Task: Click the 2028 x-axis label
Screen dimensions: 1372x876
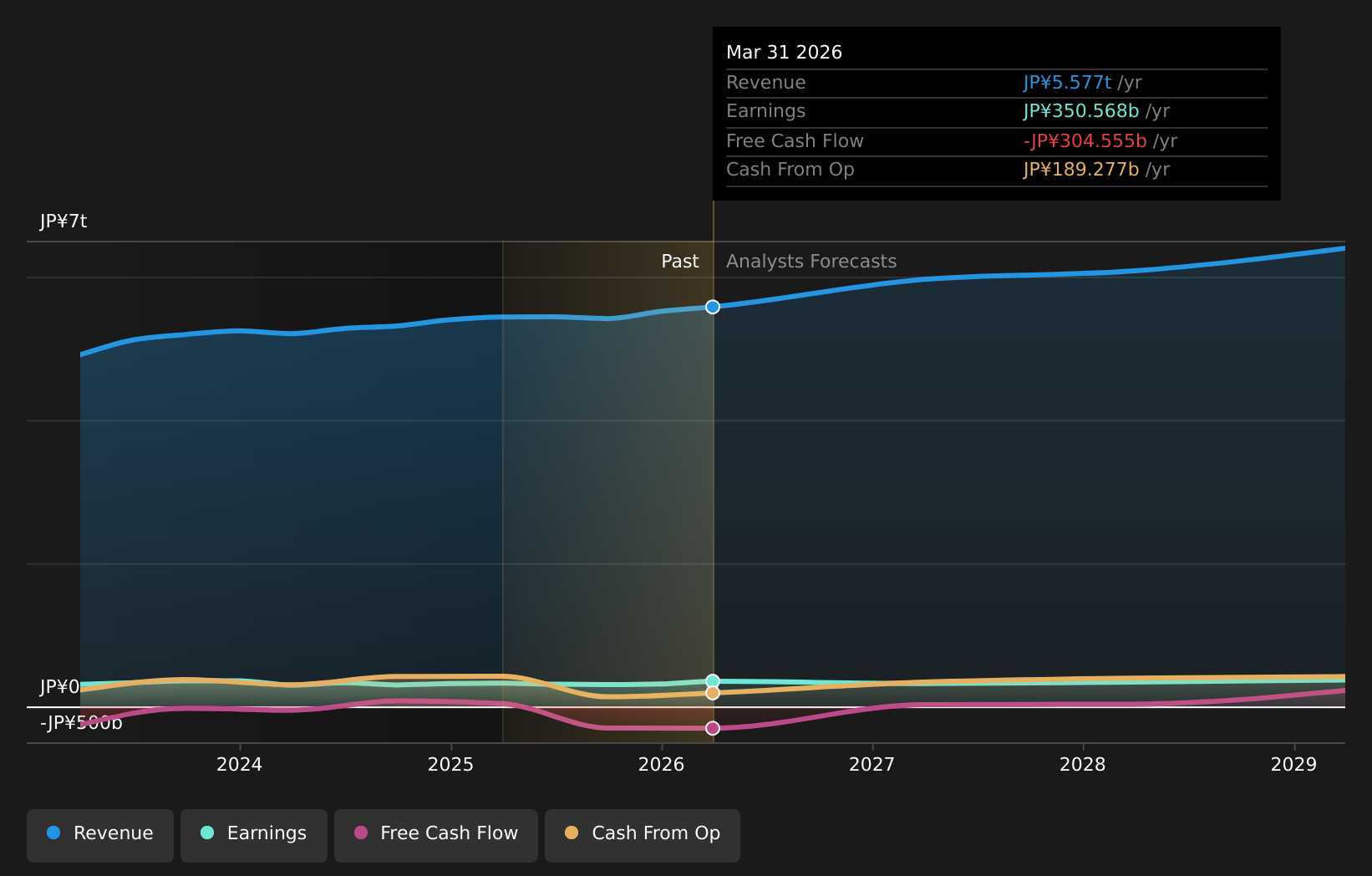Action: pyautogui.click(x=1083, y=765)
